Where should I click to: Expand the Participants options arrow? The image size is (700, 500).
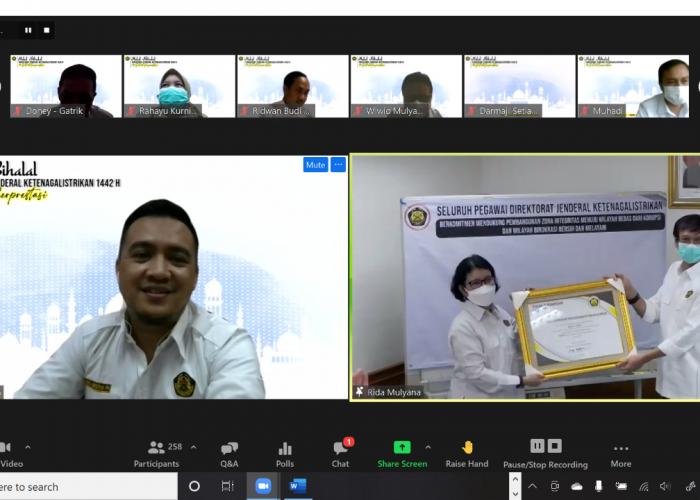coord(193,447)
